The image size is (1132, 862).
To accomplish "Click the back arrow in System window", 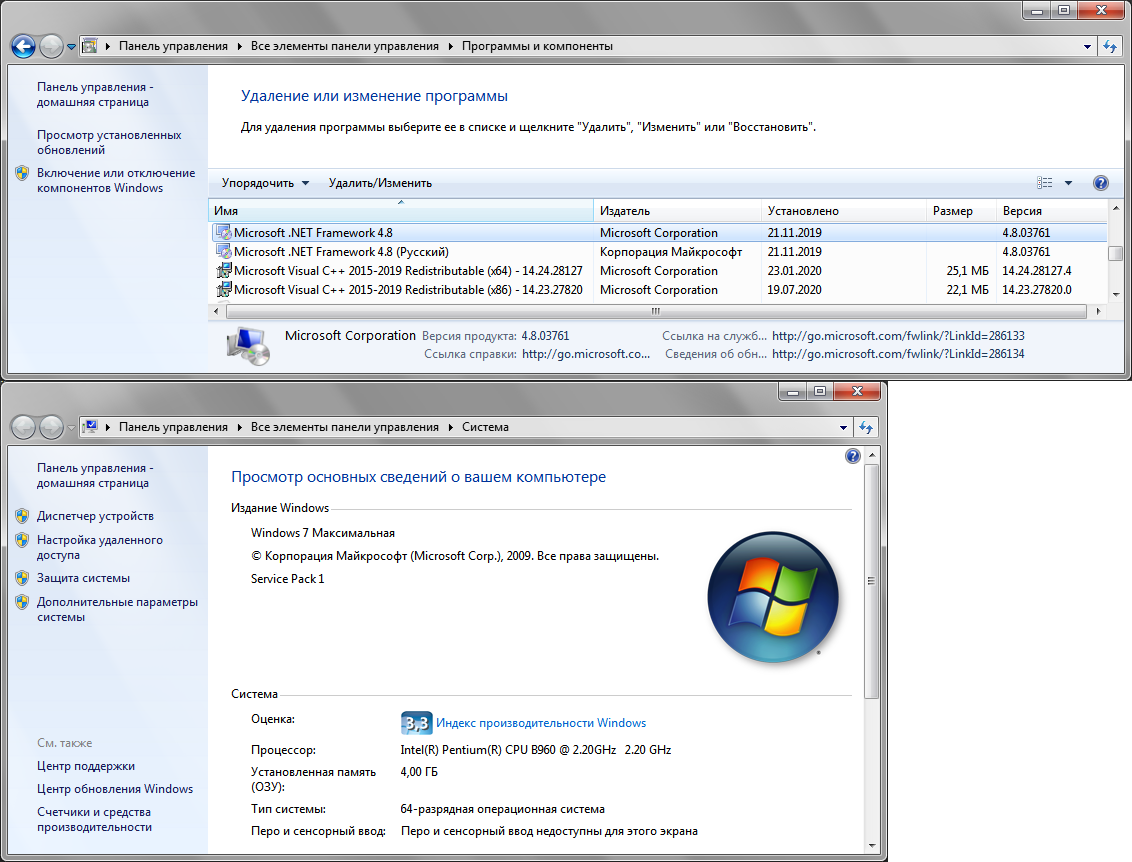I will tap(24, 427).
